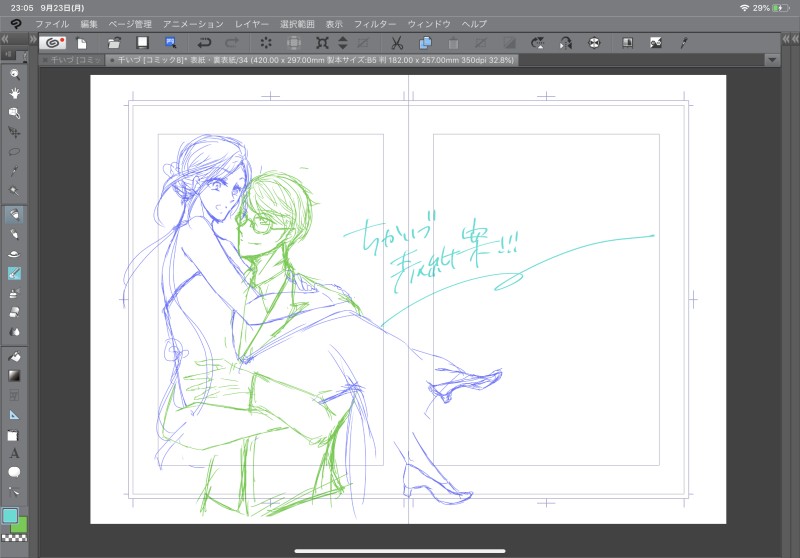
Task: Select the Auto select magic wand tool
Action: coord(14,191)
